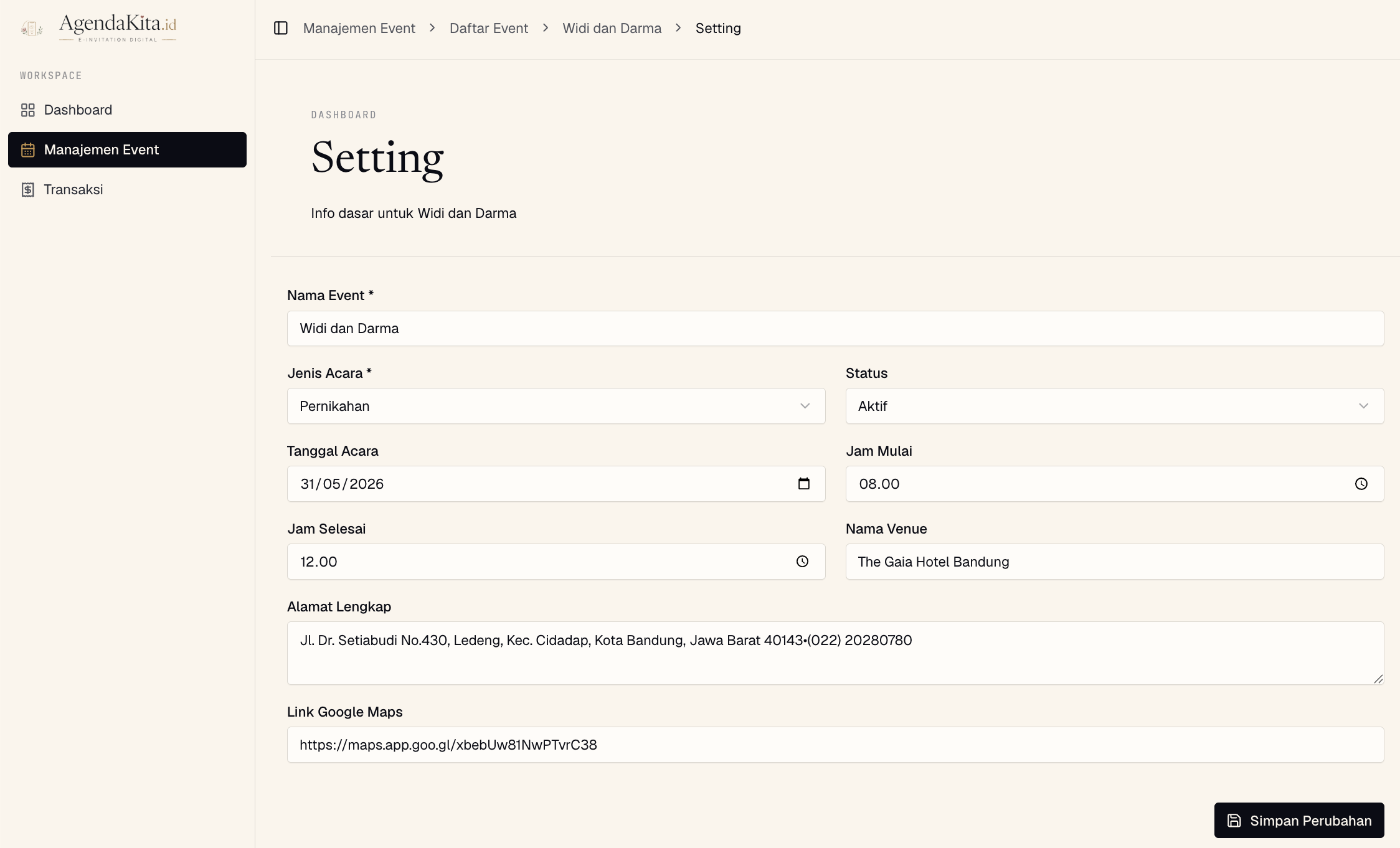
Task: Click the Setting page heading
Action: [x=377, y=158]
